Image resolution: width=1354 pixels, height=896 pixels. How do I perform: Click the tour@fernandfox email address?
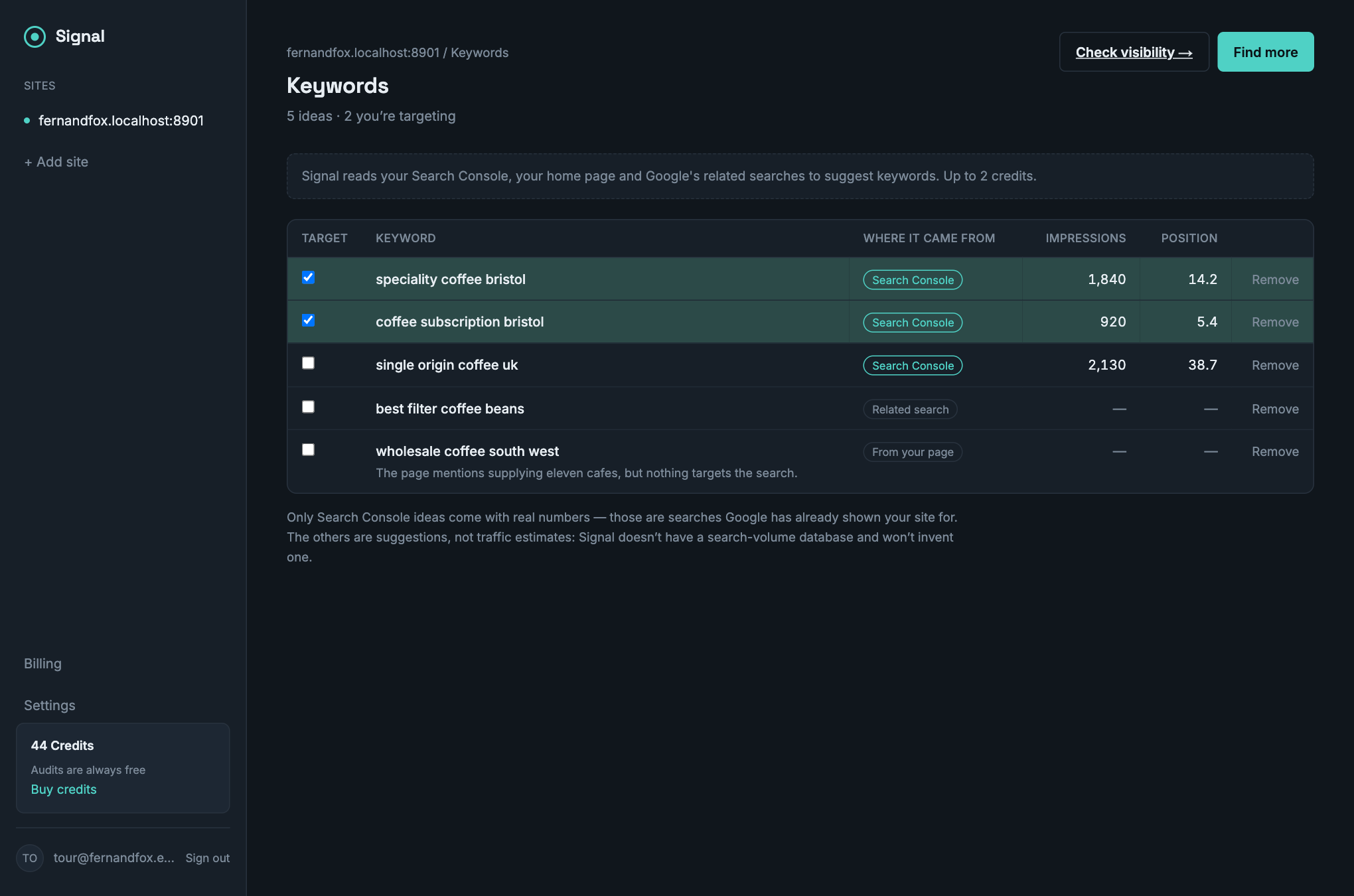pos(114,858)
